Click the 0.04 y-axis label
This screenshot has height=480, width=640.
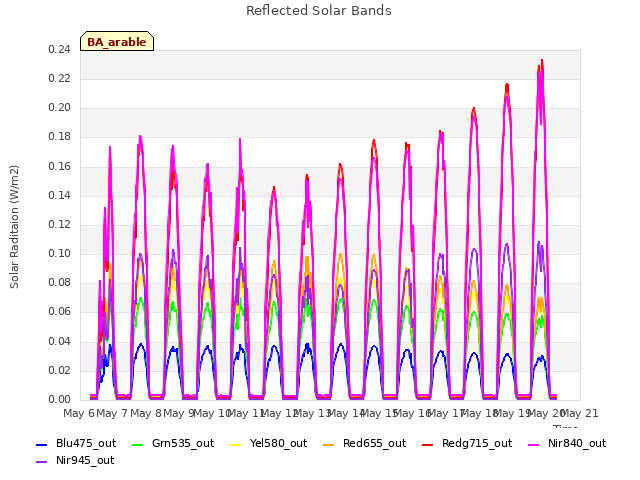pyautogui.click(x=59, y=341)
